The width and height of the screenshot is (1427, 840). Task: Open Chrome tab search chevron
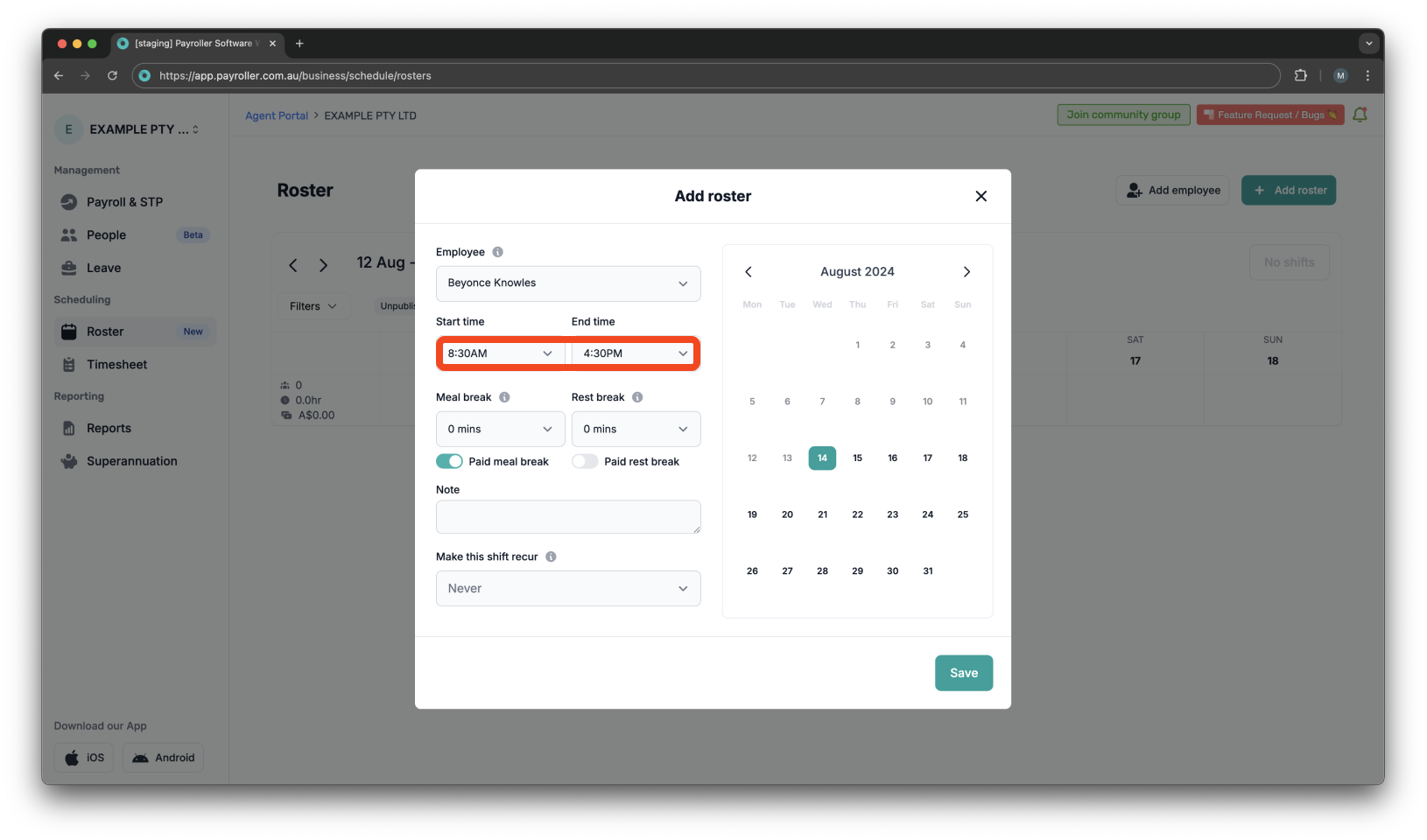[x=1368, y=43]
